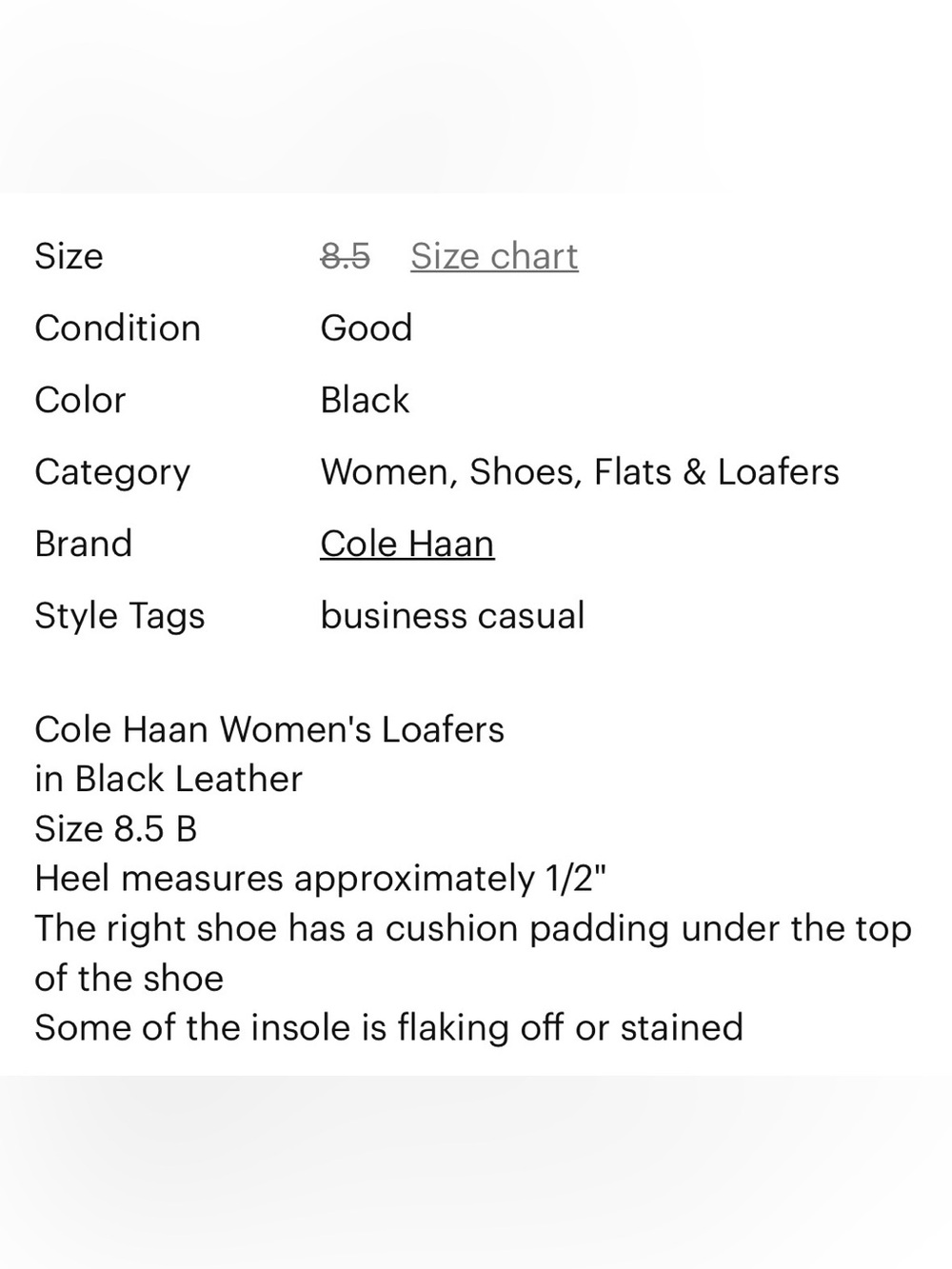The height and width of the screenshot is (1269, 952).
Task: Click the right shoe cushion padding sentence
Action: pyautogui.click(x=473, y=953)
